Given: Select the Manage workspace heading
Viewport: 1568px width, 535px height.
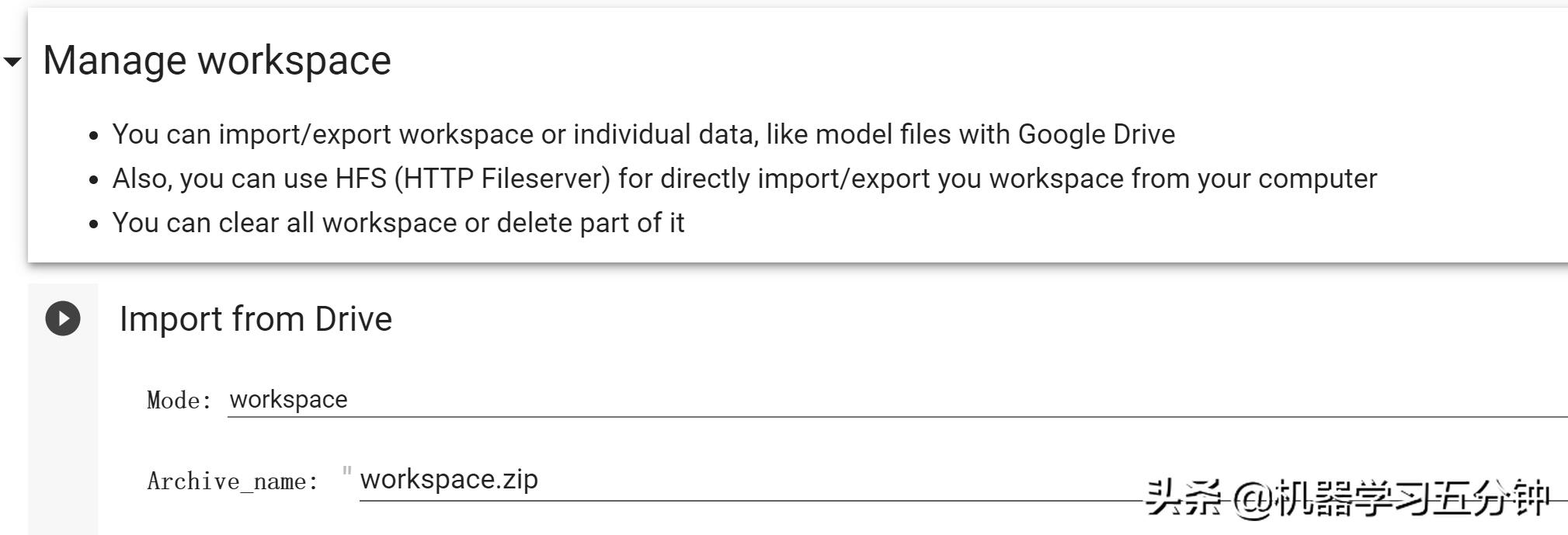Looking at the screenshot, I should click(x=217, y=61).
